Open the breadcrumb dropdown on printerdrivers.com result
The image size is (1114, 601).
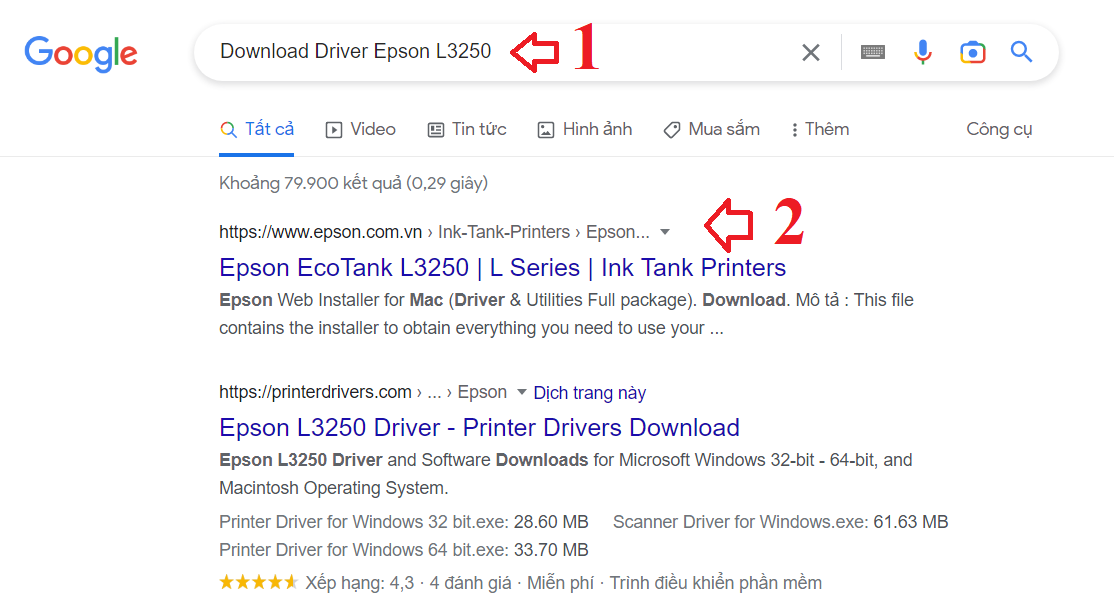[521, 392]
